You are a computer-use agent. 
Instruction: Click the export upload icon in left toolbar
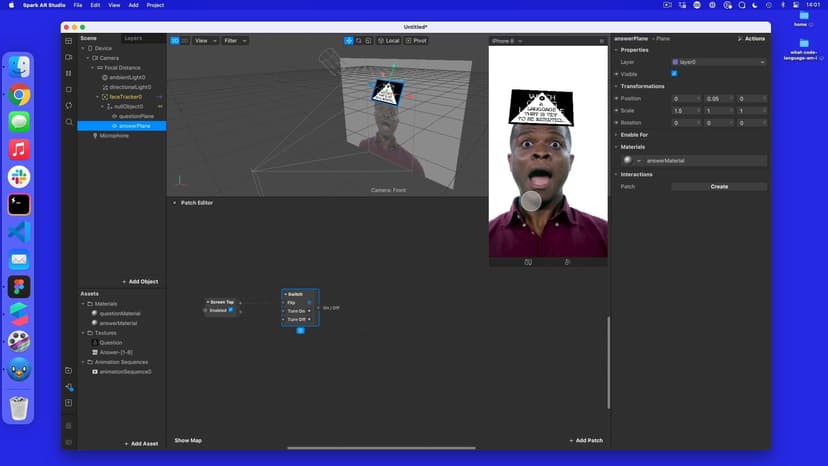click(x=69, y=403)
